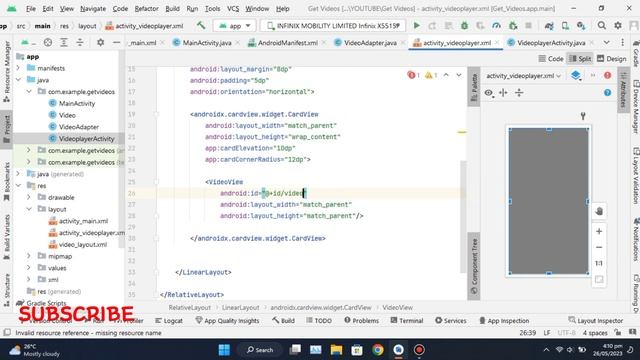The width and height of the screenshot is (640, 360).
Task: Run the app with green play button
Action: click(x=416, y=26)
